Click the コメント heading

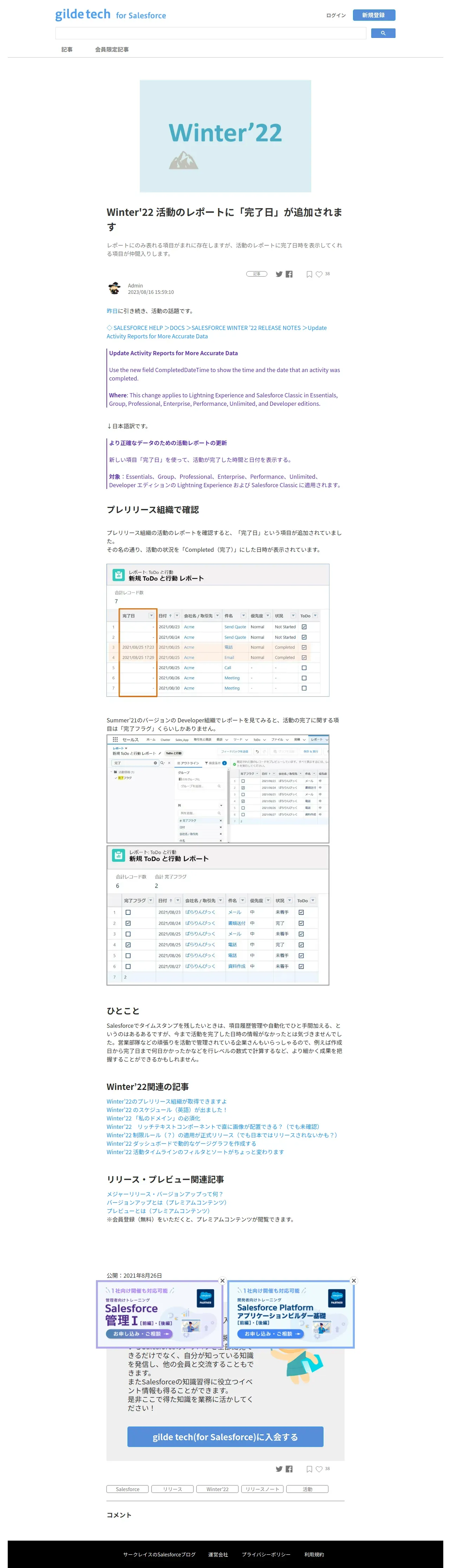coord(119,1515)
